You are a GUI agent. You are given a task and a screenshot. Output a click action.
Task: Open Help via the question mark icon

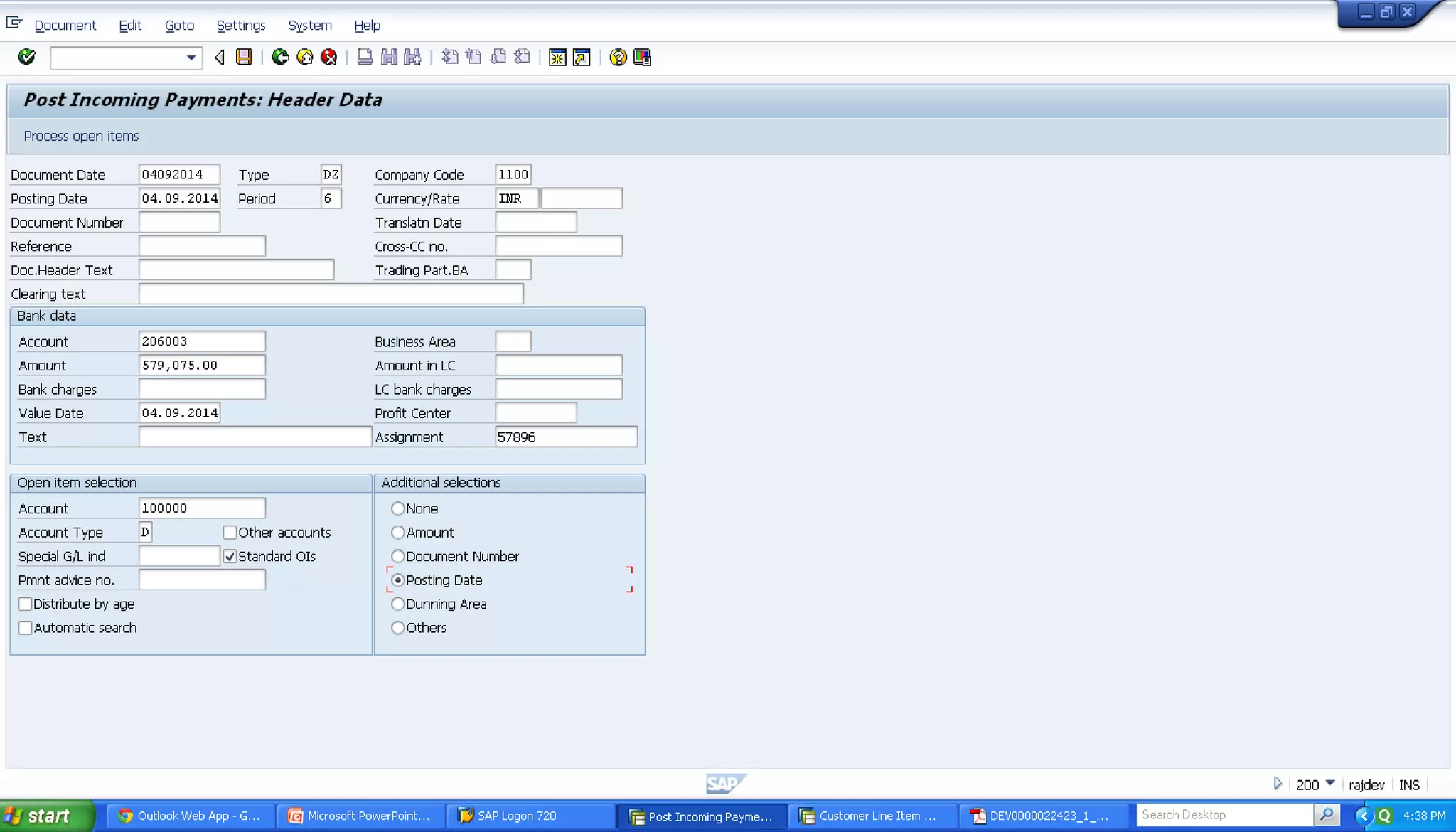pos(618,57)
